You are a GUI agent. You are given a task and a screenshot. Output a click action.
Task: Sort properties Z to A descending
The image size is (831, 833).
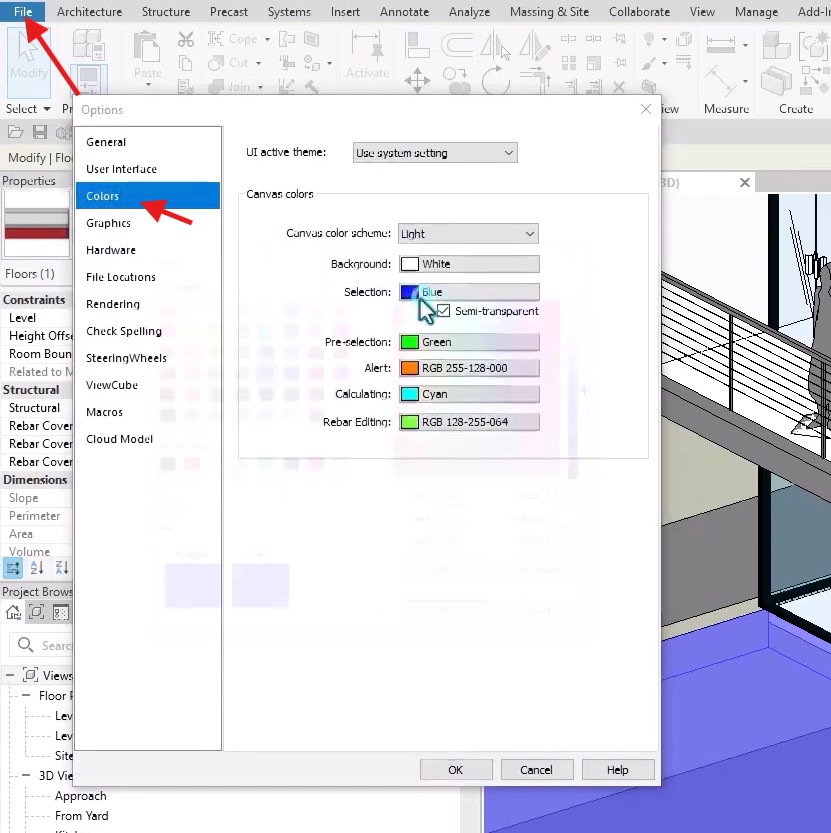[x=61, y=568]
